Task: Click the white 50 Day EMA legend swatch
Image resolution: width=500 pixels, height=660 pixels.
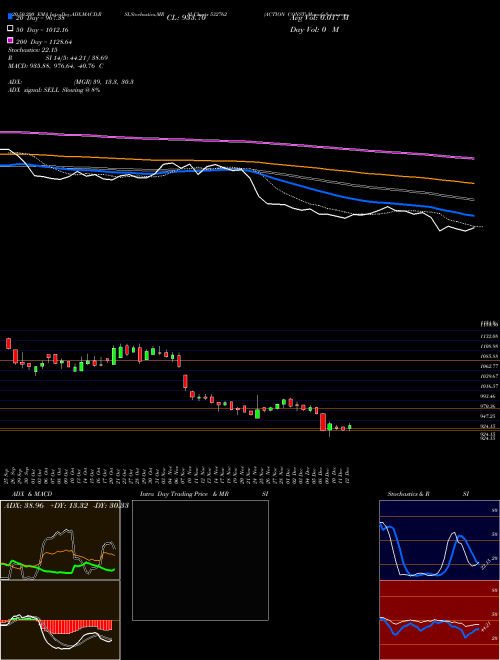Action: 11,28
